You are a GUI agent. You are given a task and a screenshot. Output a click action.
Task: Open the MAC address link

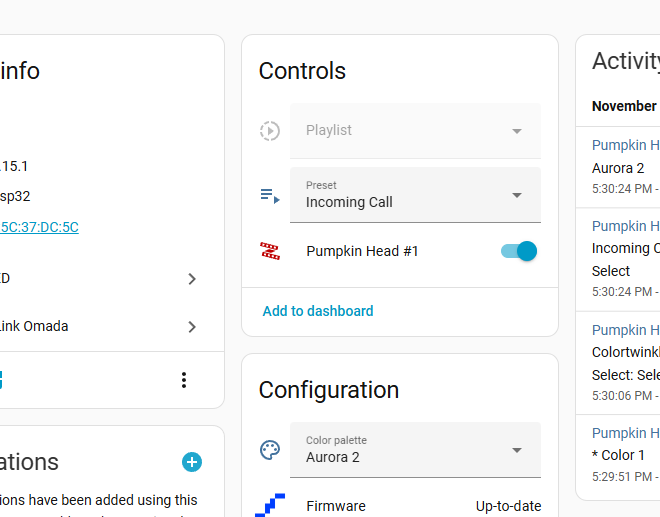coord(40,227)
